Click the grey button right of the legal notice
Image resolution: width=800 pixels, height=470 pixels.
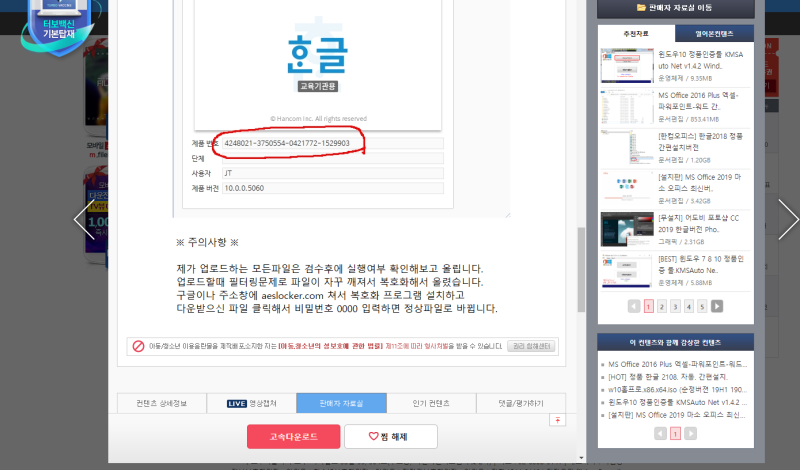pyautogui.click(x=531, y=346)
